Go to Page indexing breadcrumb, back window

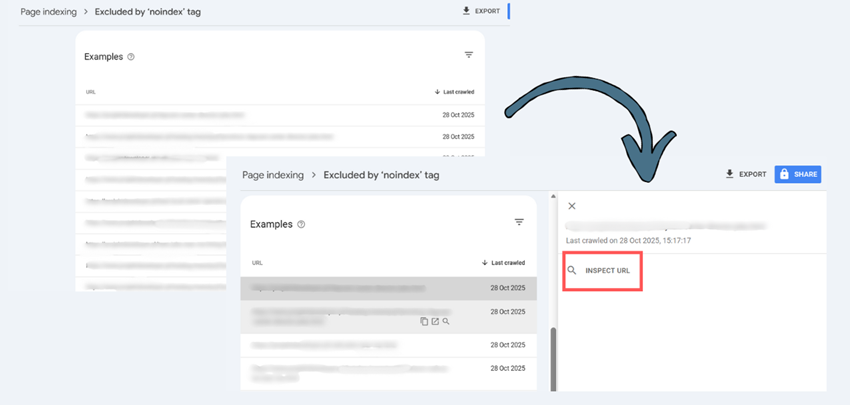click(48, 11)
